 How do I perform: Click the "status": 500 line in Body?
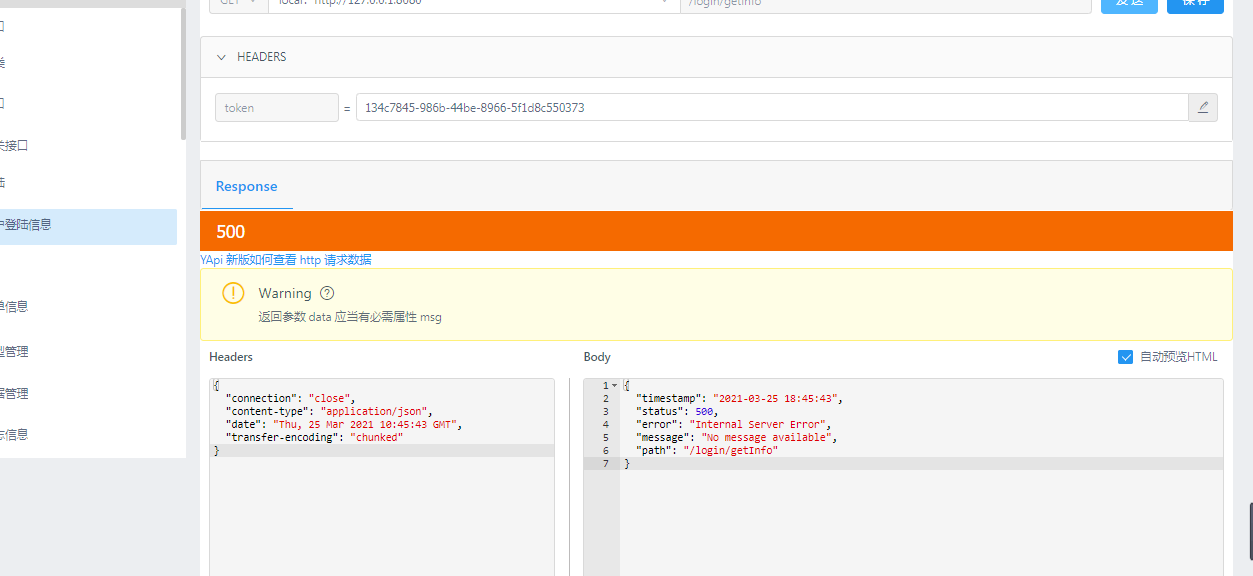click(677, 411)
